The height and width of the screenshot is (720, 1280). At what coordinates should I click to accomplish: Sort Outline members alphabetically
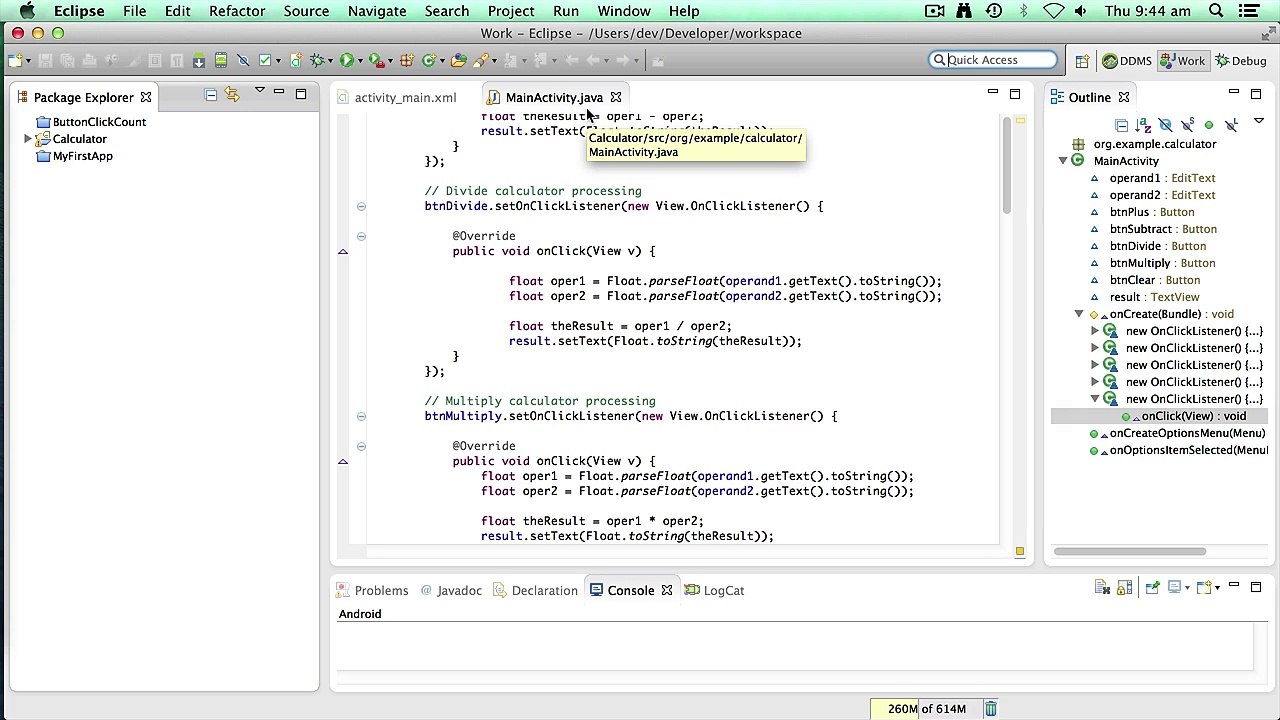pyautogui.click(x=1143, y=125)
